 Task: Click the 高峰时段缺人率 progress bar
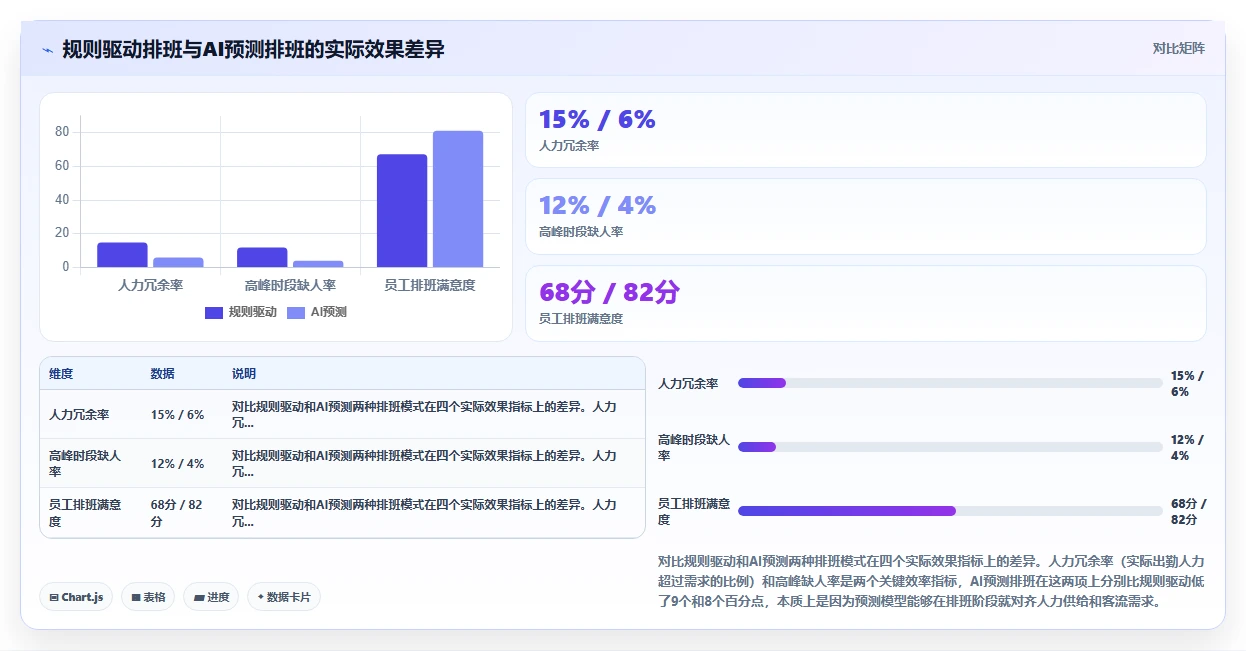click(x=950, y=447)
